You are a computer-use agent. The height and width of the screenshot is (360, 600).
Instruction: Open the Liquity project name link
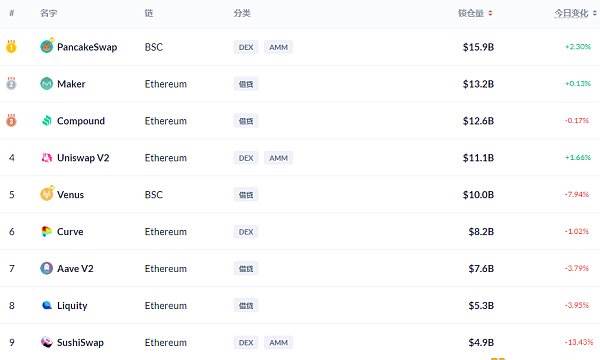point(72,306)
